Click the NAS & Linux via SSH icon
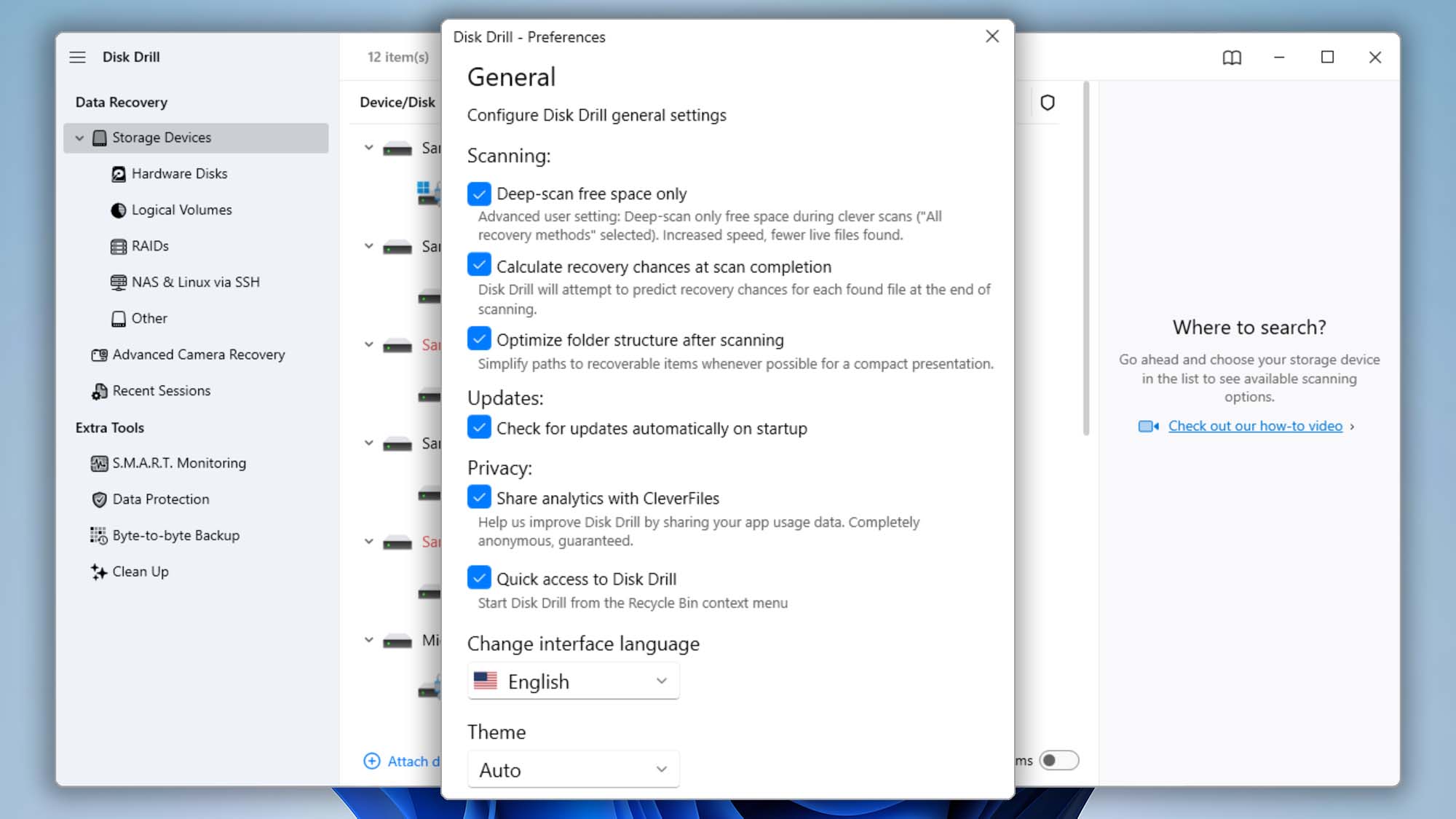Image resolution: width=1456 pixels, height=819 pixels. click(119, 282)
